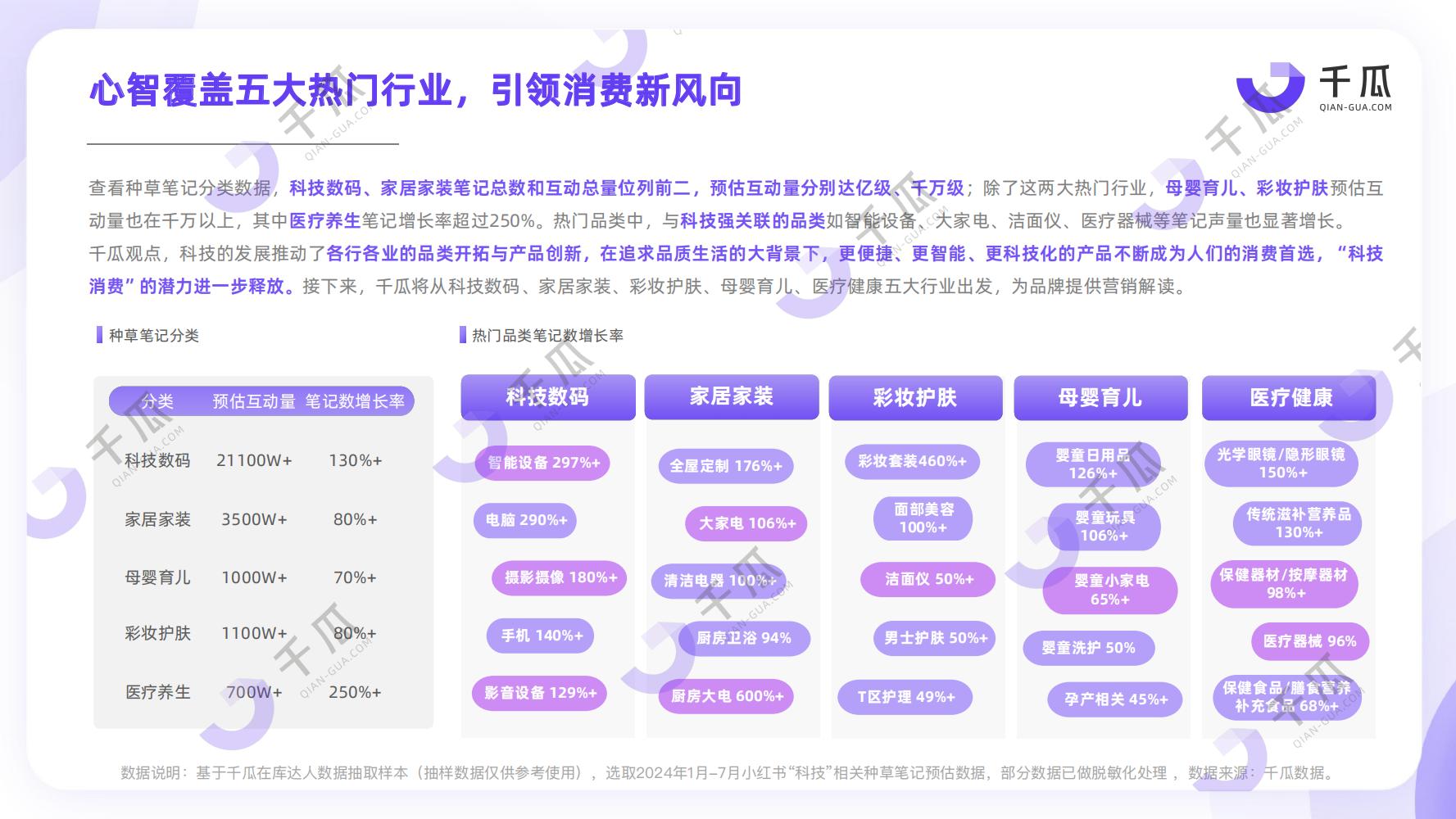This screenshot has height=819, width=1456.
Task: Select the 科技数码 category header
Action: point(547,397)
